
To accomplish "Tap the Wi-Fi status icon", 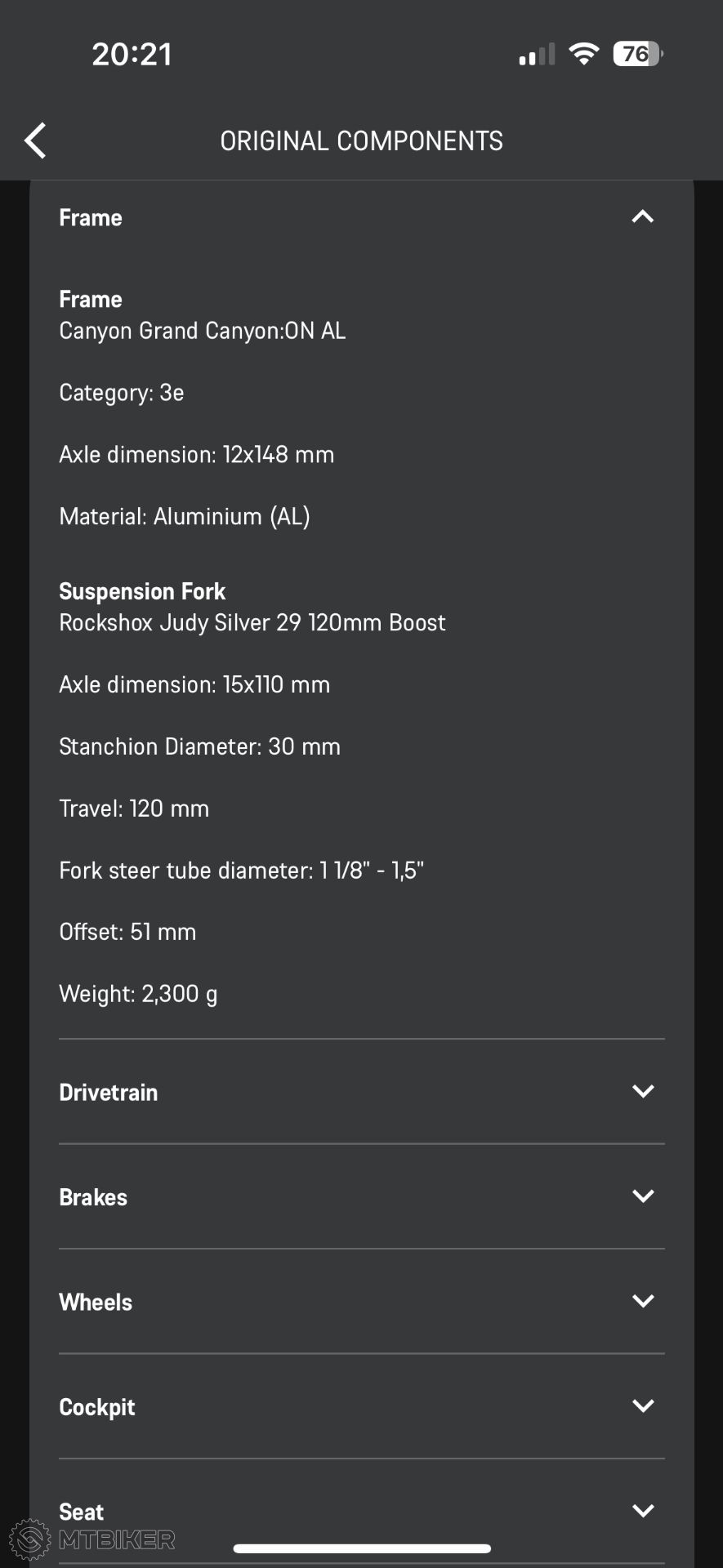I will click(x=583, y=54).
